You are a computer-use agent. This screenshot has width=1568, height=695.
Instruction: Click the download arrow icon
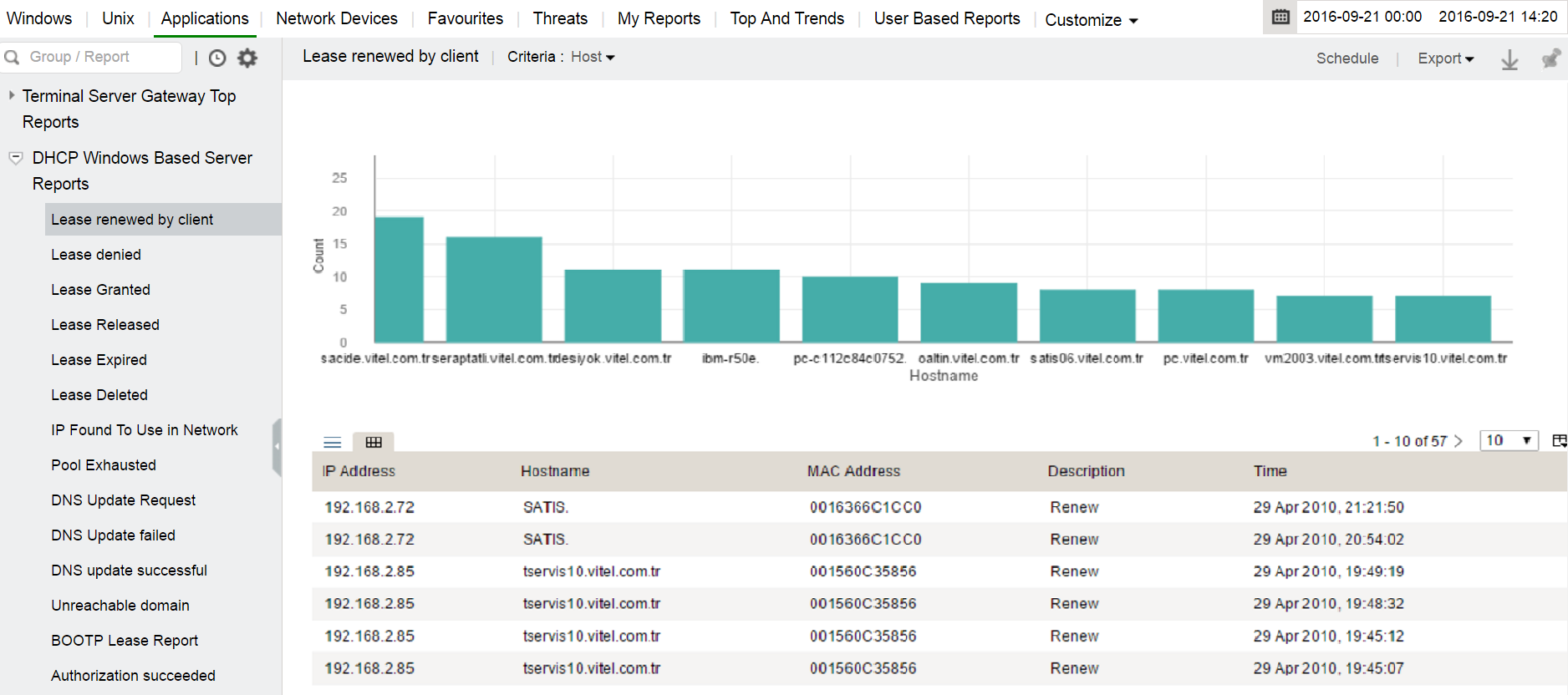1509,59
